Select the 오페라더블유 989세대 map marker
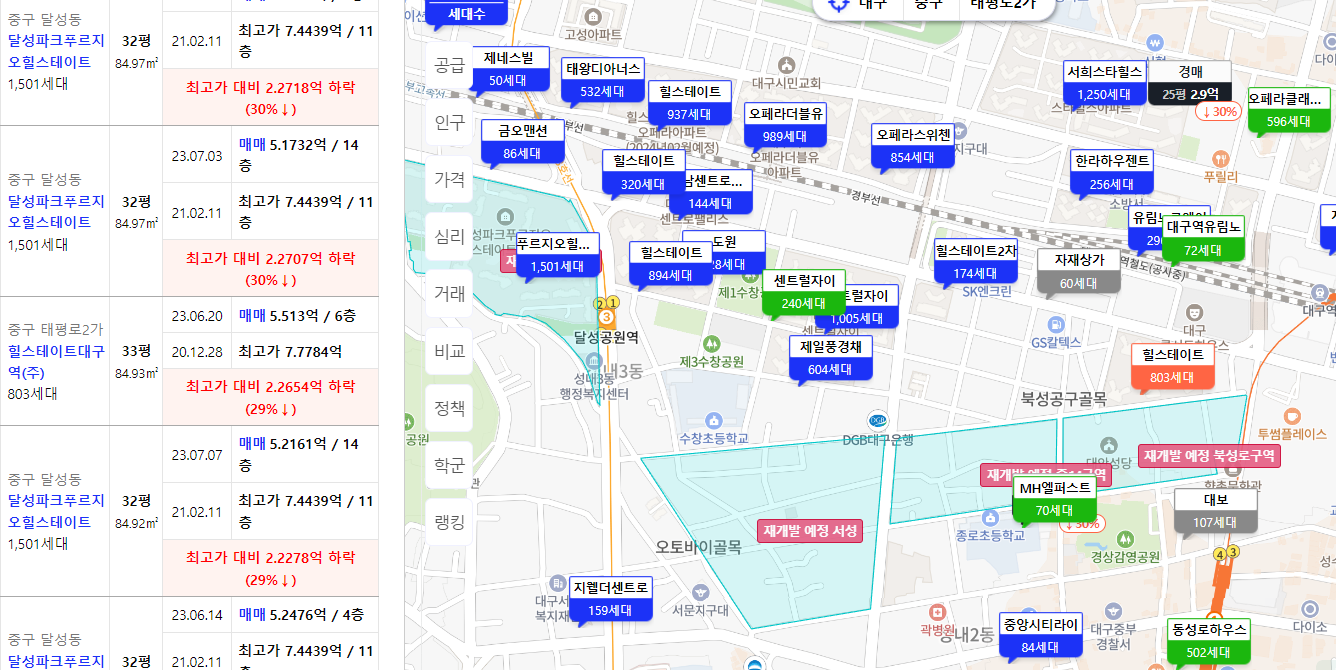 [x=785, y=125]
